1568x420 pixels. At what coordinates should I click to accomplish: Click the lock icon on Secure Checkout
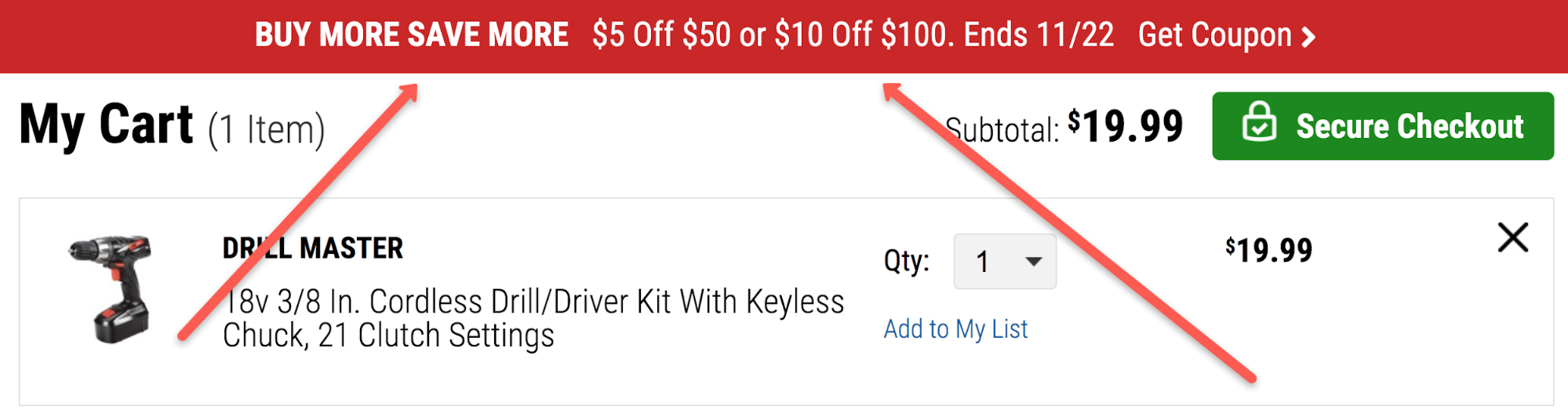pos(1259,122)
